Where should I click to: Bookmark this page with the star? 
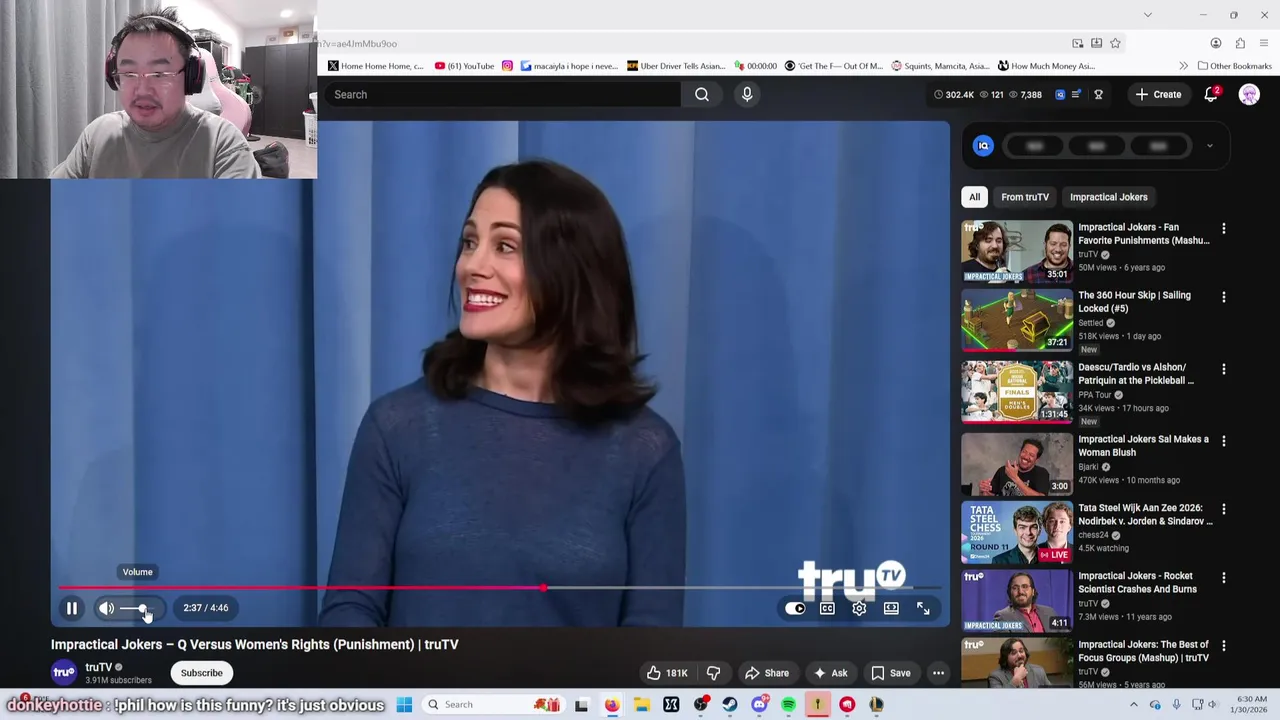1115,43
